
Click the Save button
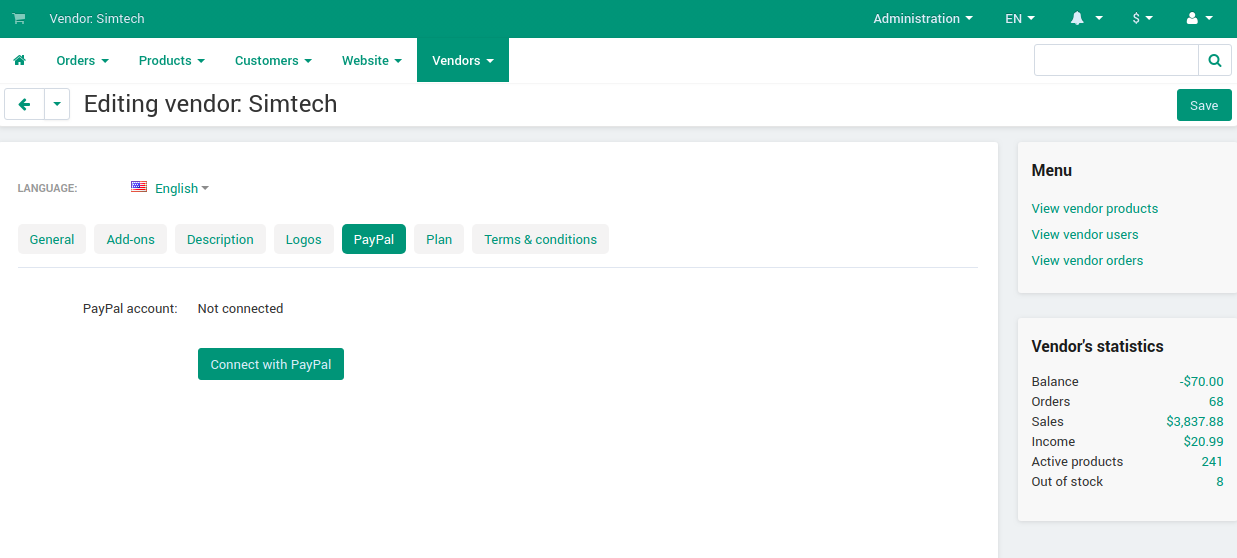pyautogui.click(x=1204, y=105)
